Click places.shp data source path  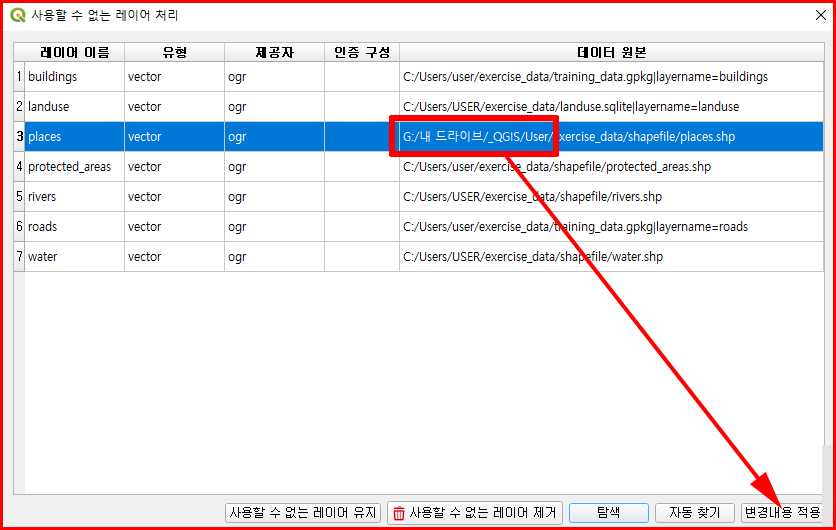tap(612, 136)
